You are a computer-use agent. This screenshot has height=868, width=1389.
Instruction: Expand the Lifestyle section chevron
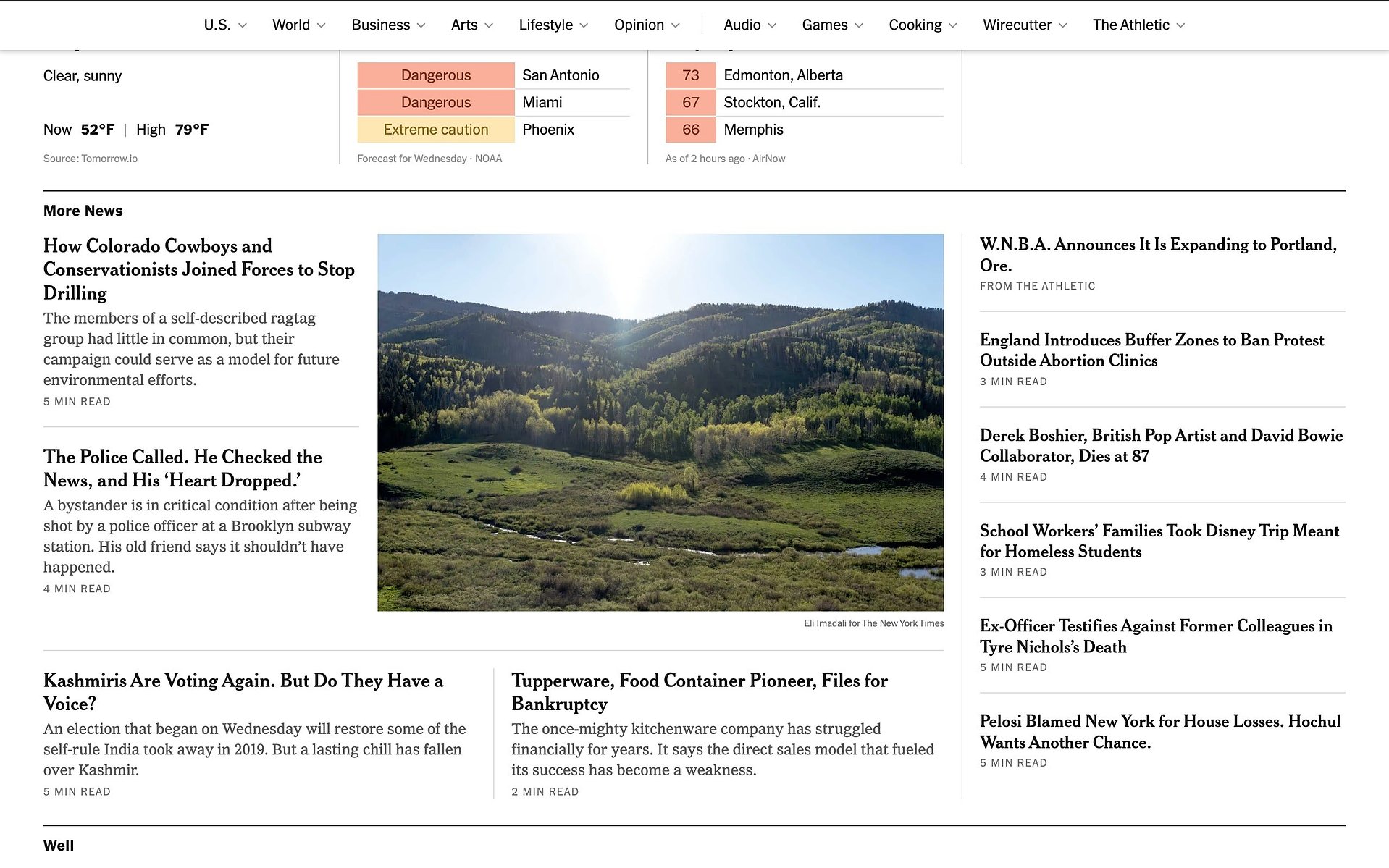tap(584, 25)
